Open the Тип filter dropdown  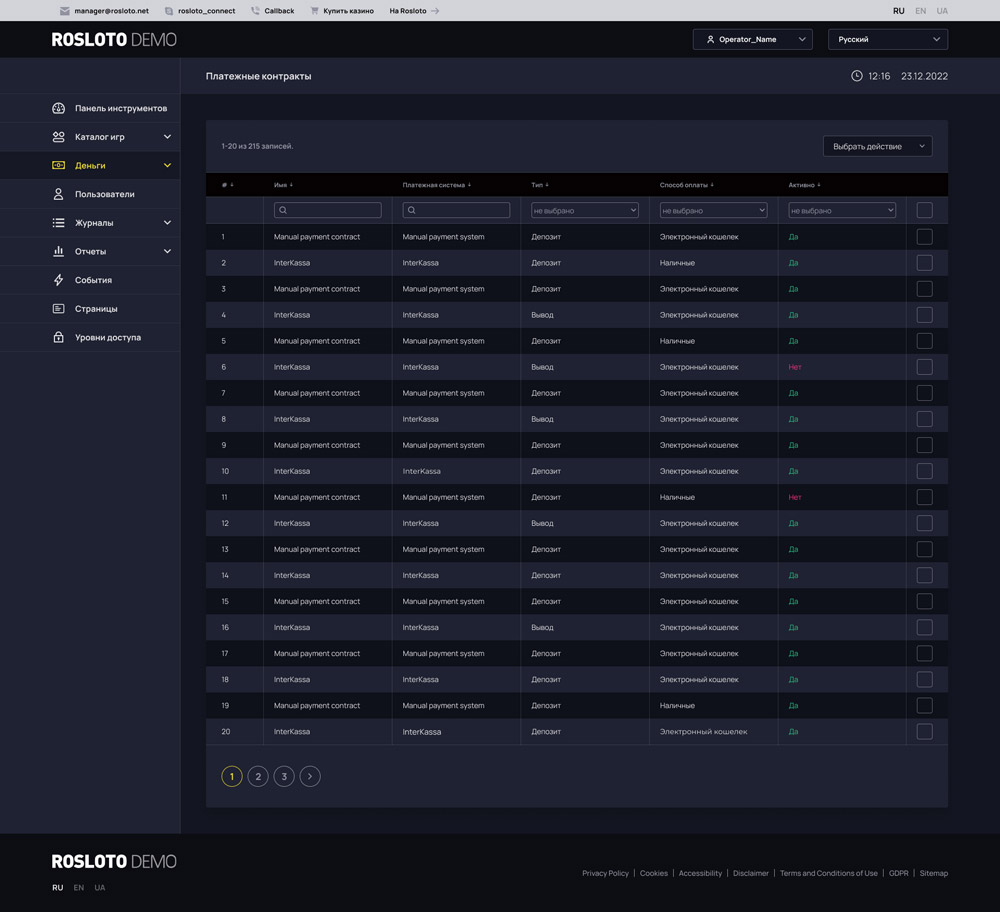coord(584,210)
